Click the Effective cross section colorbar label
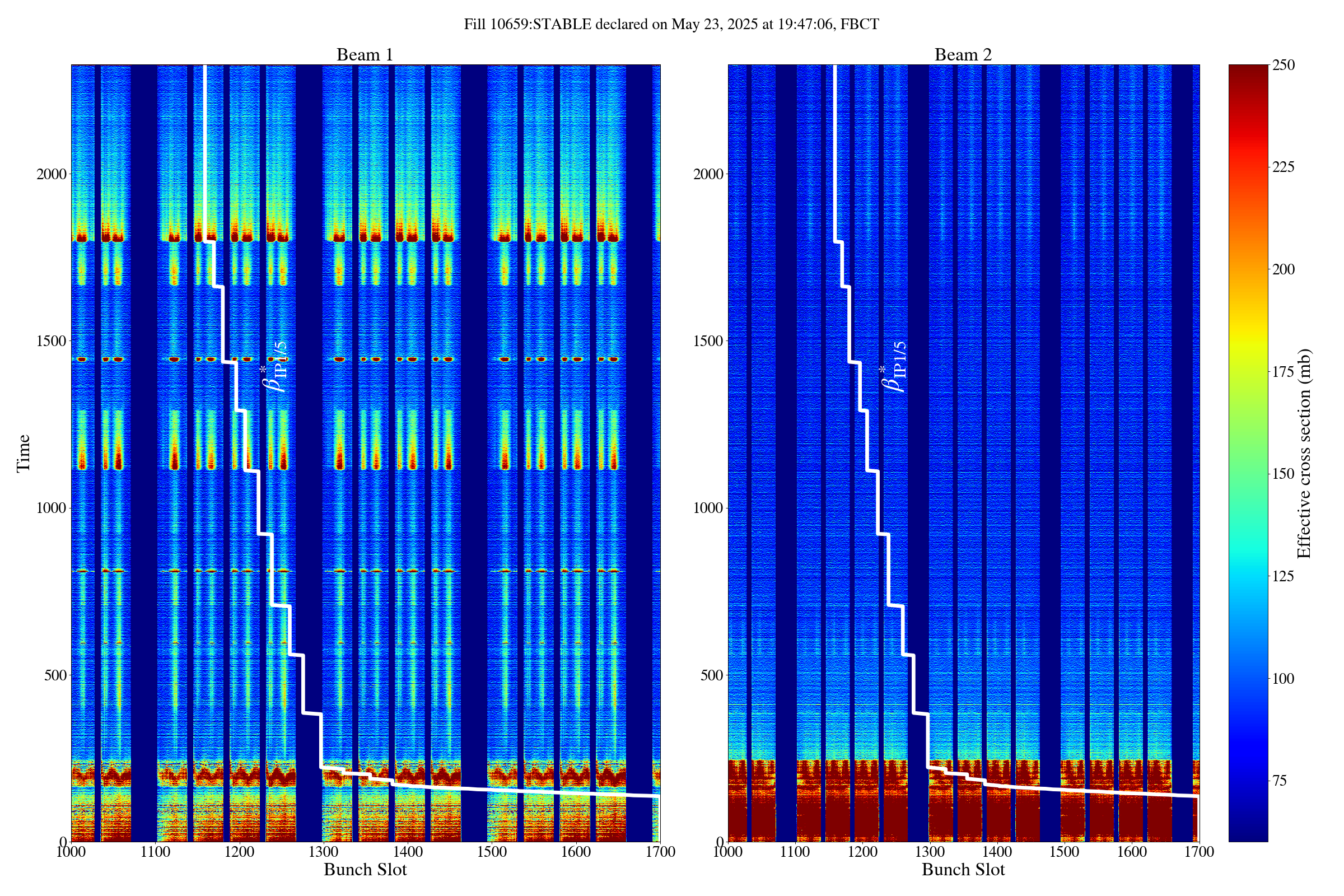This screenshot has width=1344, height=896. click(1305, 454)
